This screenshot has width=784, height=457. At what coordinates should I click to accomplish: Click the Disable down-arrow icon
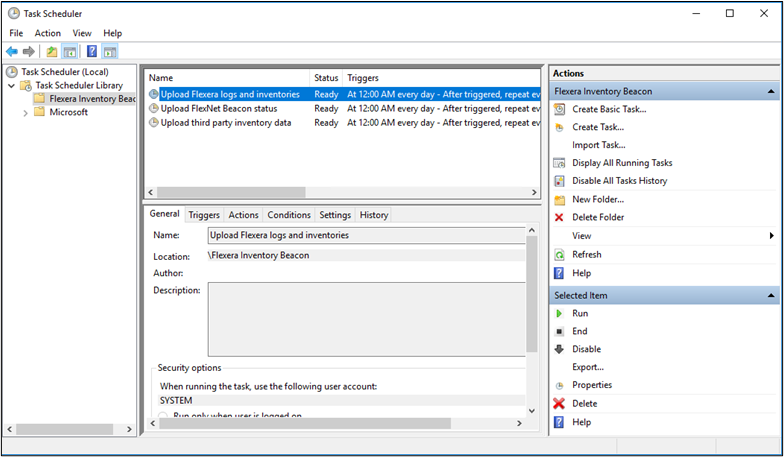coord(559,349)
